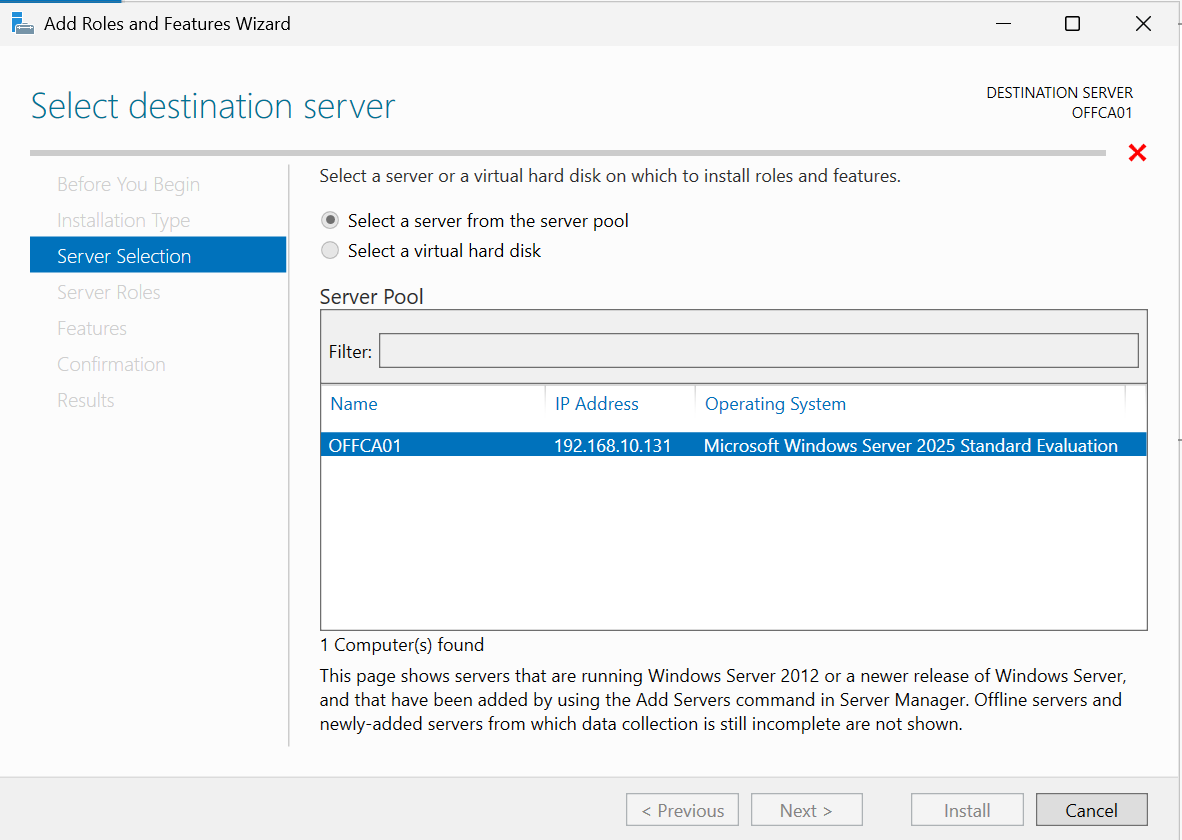
Task: Open the Before You Begin step
Action: [128, 185]
